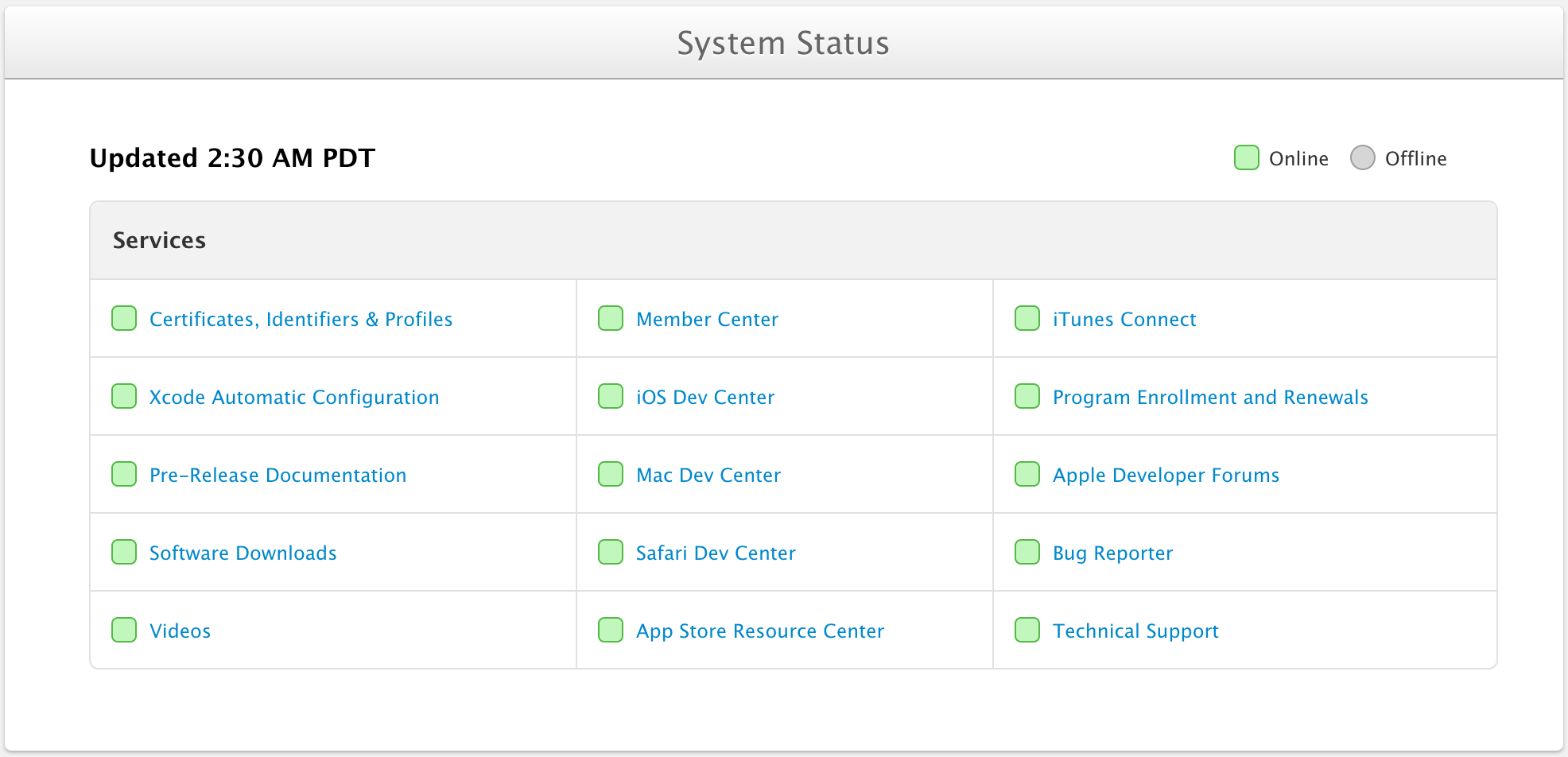Viewport: 1568px width, 757px height.
Task: Click the status indicator next to Pre-Release Documentation
Action: click(124, 474)
